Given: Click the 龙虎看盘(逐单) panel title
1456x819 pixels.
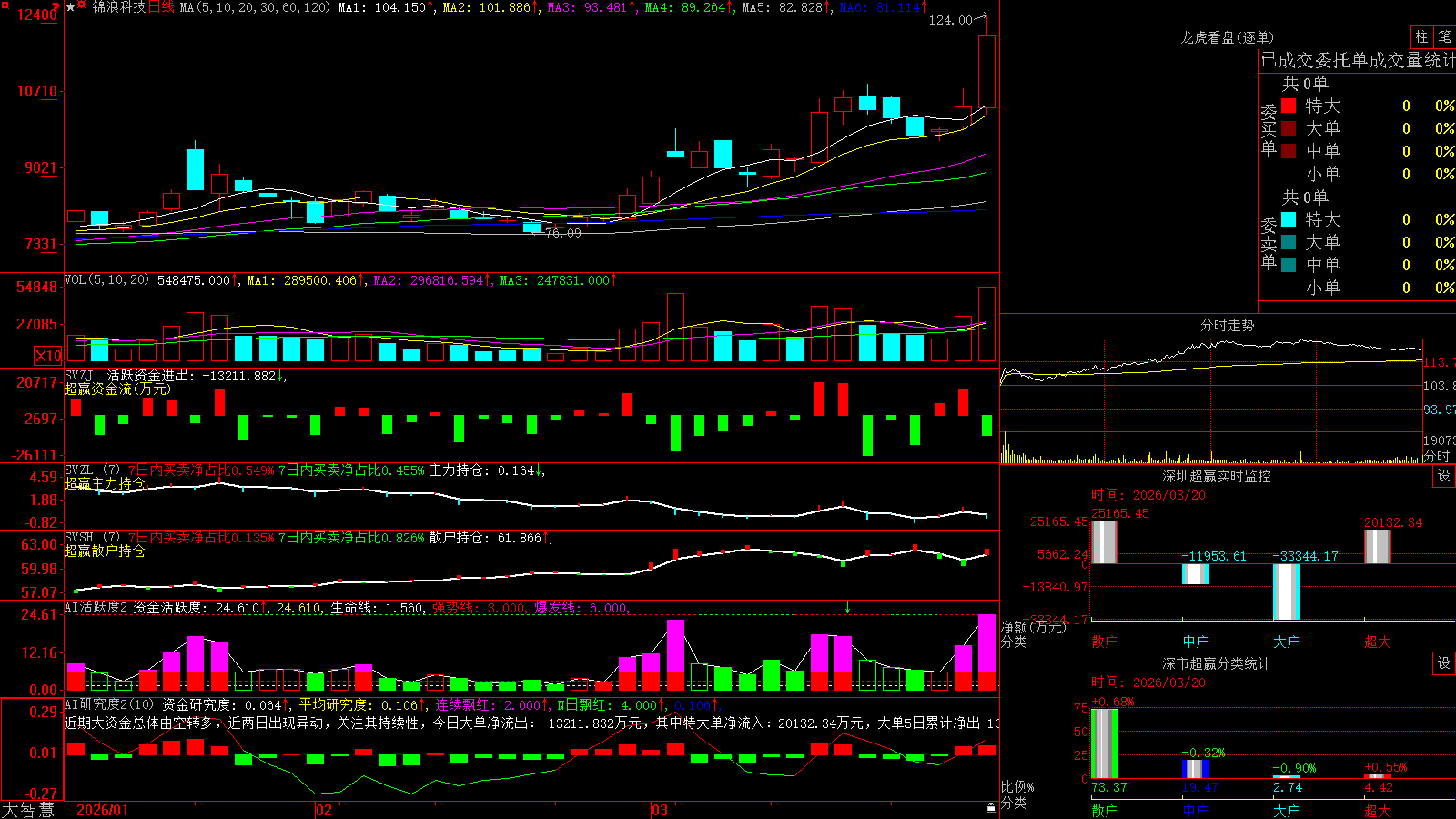Looking at the screenshot, I should [1227, 37].
